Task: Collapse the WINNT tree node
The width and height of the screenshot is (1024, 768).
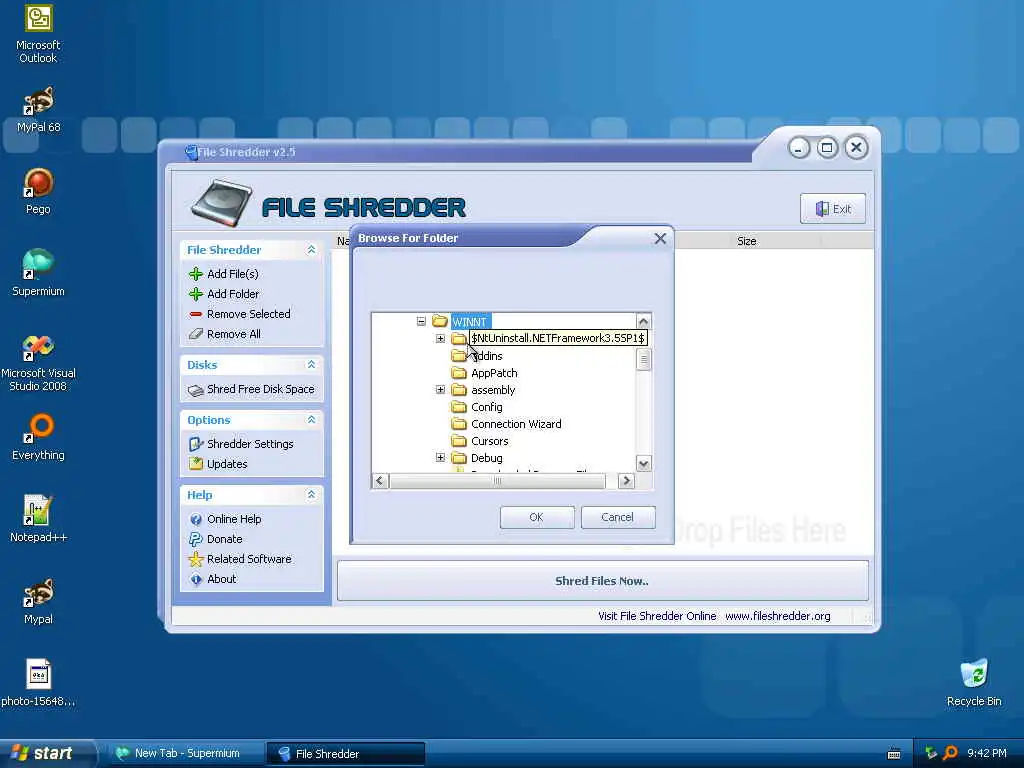Action: point(421,321)
